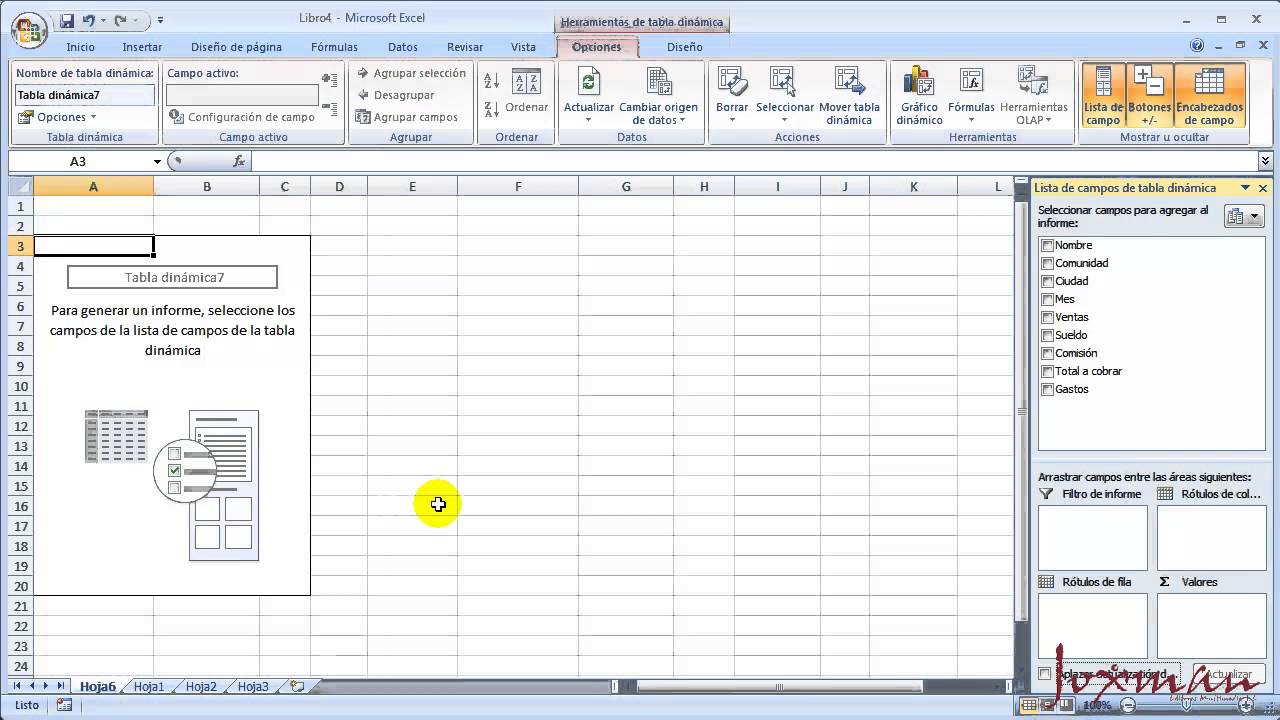Open Excel help question mark

click(1197, 46)
